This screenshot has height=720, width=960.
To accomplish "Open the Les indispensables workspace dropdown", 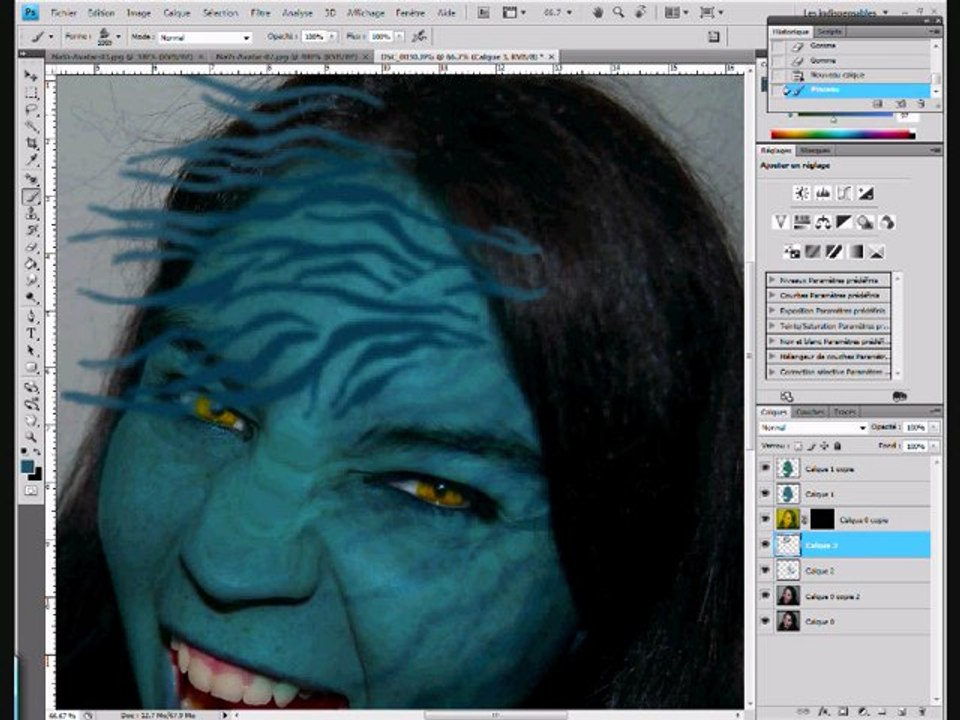I will point(846,12).
